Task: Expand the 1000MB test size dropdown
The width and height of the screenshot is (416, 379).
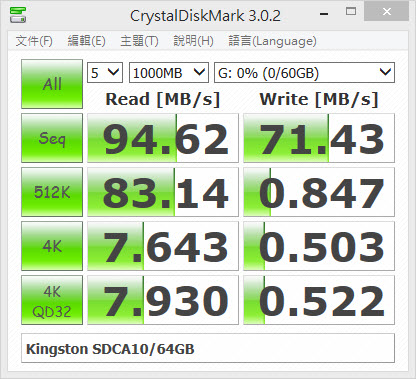Action: pyautogui.click(x=169, y=73)
